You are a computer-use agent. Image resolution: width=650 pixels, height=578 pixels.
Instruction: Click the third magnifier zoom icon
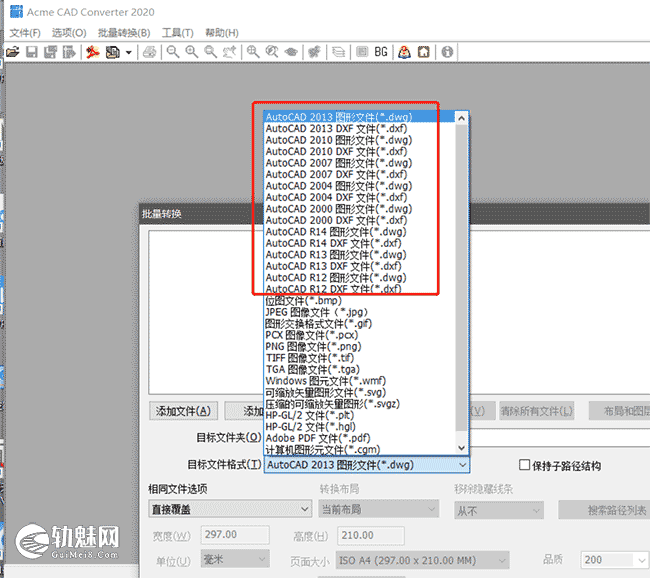[211, 52]
